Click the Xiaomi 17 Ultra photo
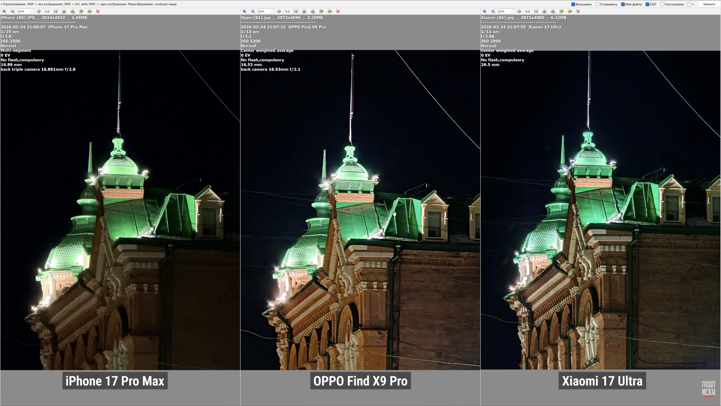721x406 pixels. (601, 210)
